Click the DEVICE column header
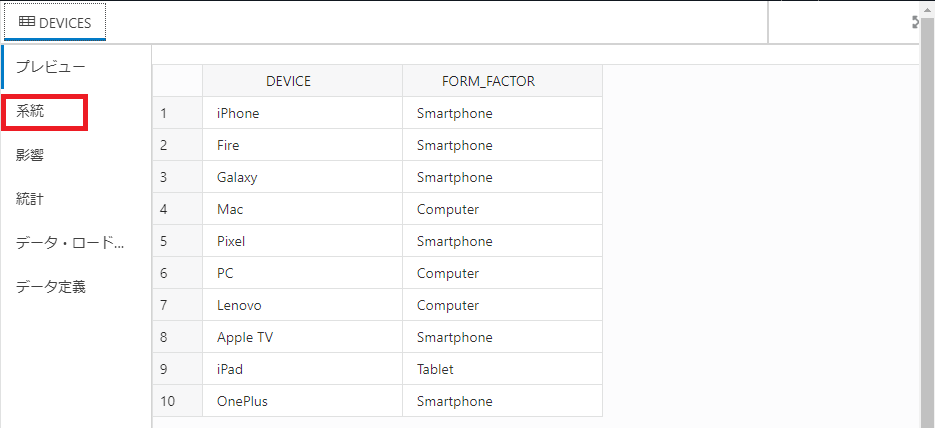Viewport: 935px width, 428px height. (x=288, y=82)
